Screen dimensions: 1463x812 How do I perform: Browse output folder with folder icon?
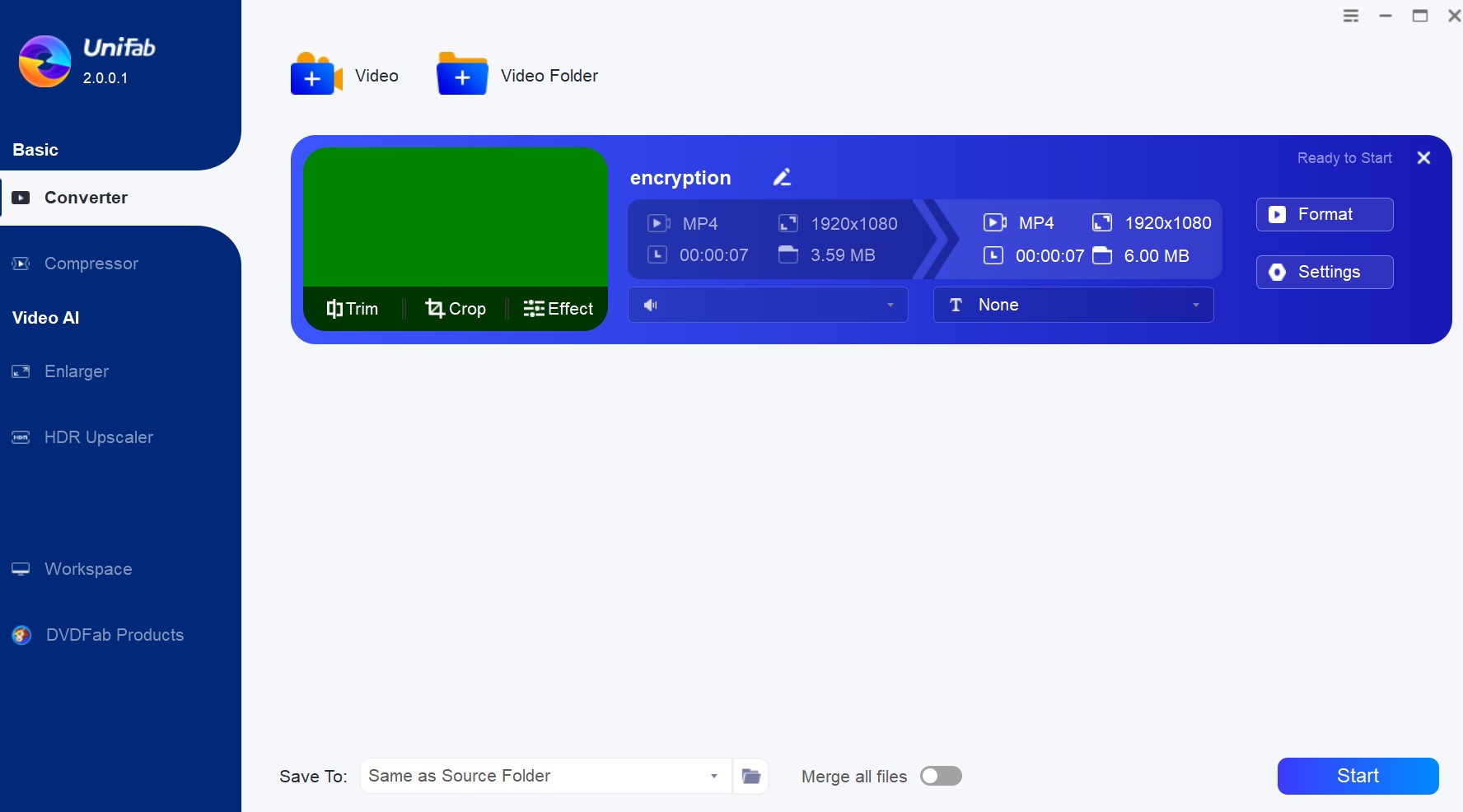tap(750, 776)
